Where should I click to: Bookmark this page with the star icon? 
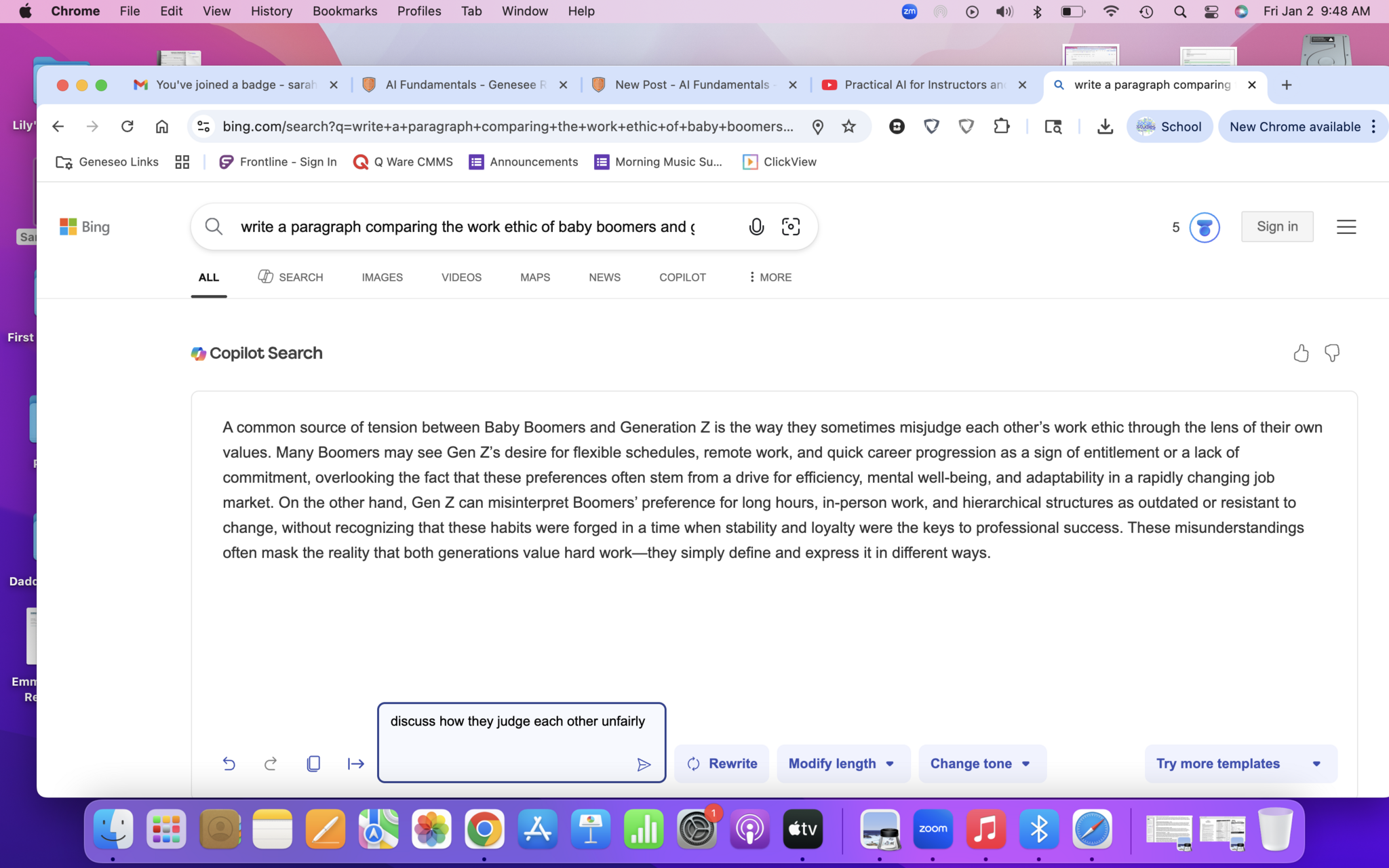pyautogui.click(x=848, y=126)
